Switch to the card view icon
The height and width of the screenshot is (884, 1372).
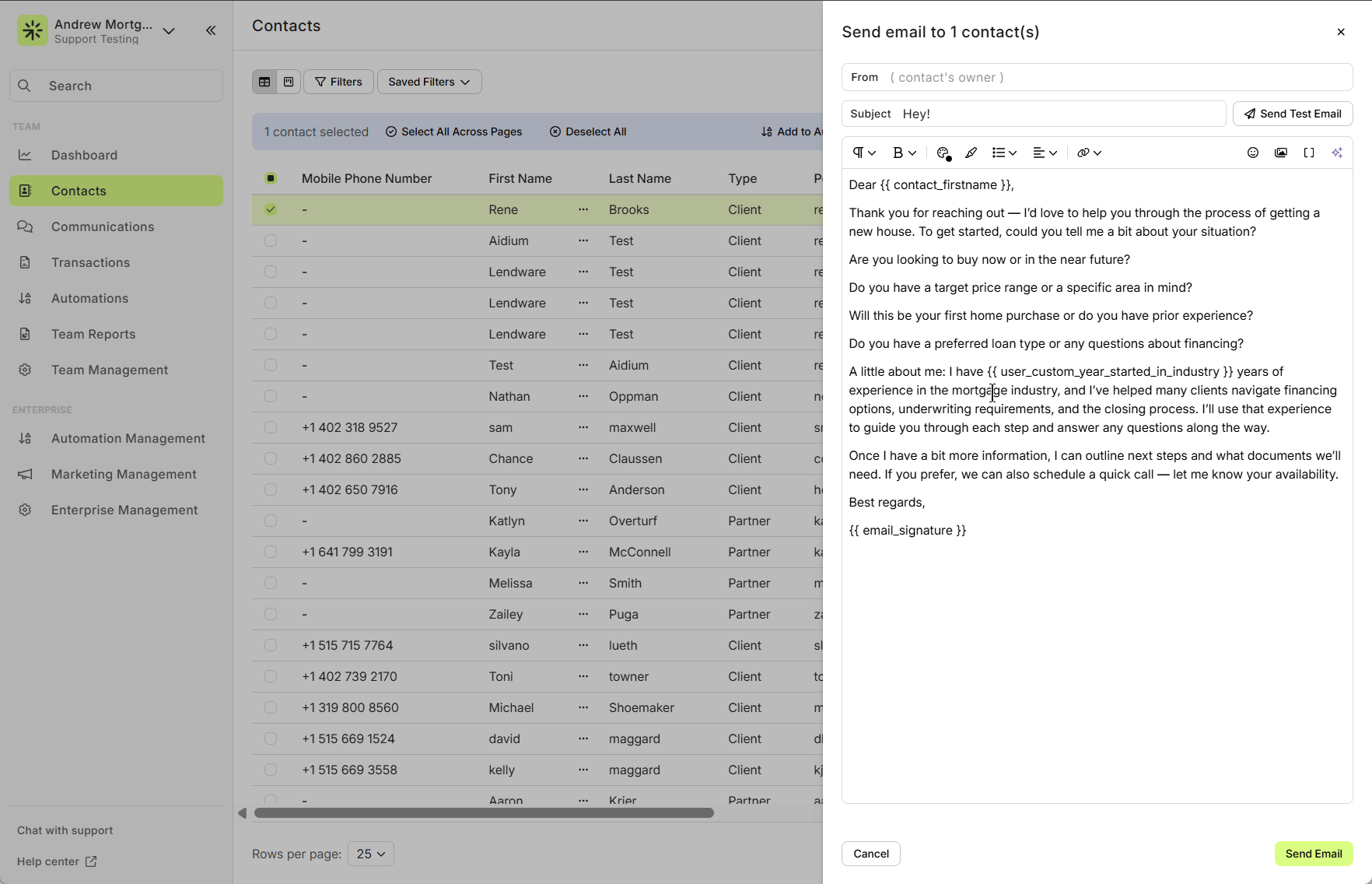(x=289, y=82)
